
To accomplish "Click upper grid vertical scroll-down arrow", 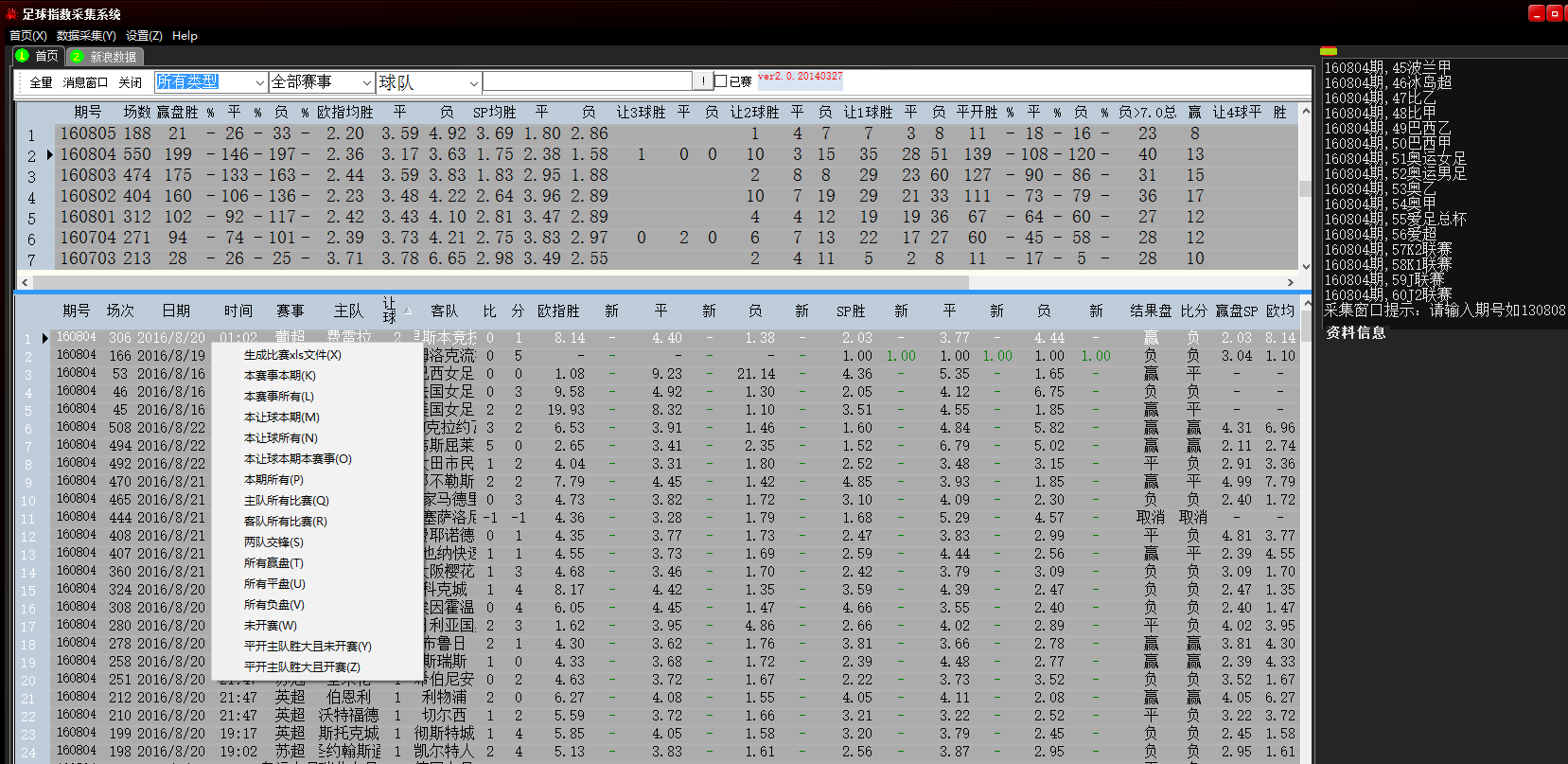I will (1306, 267).
